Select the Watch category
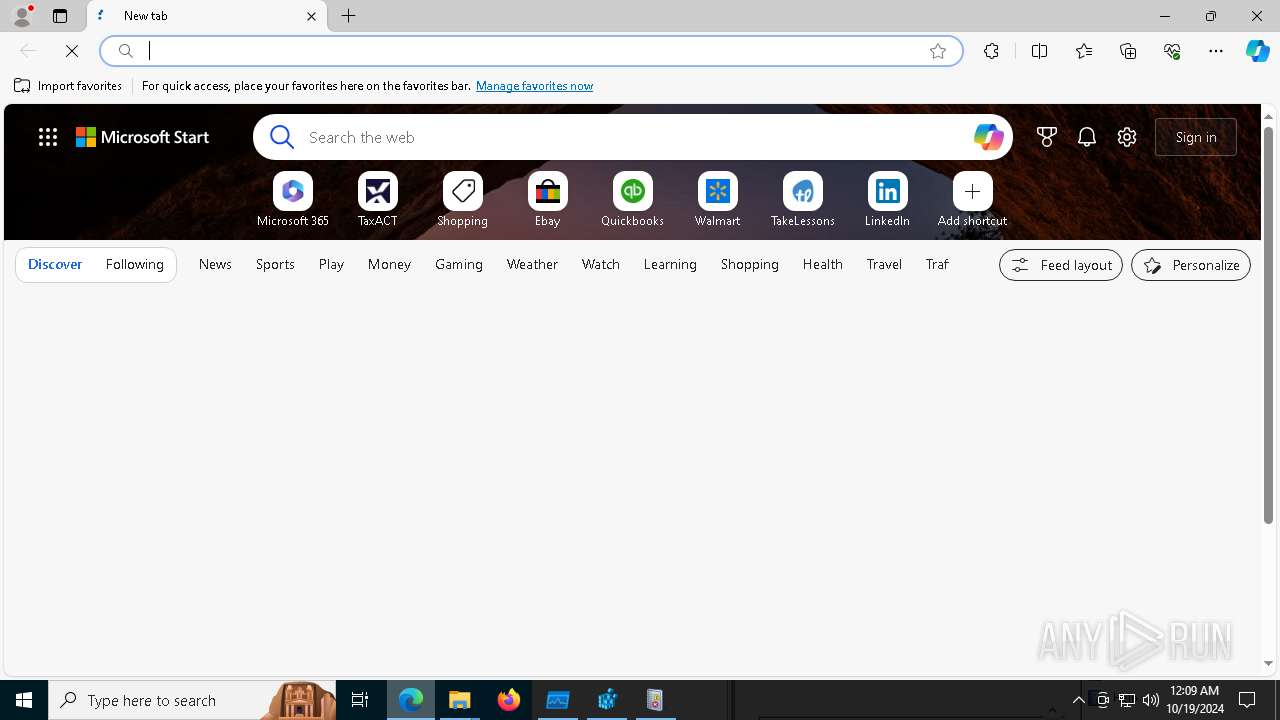This screenshot has height=720, width=1280. pyautogui.click(x=601, y=264)
